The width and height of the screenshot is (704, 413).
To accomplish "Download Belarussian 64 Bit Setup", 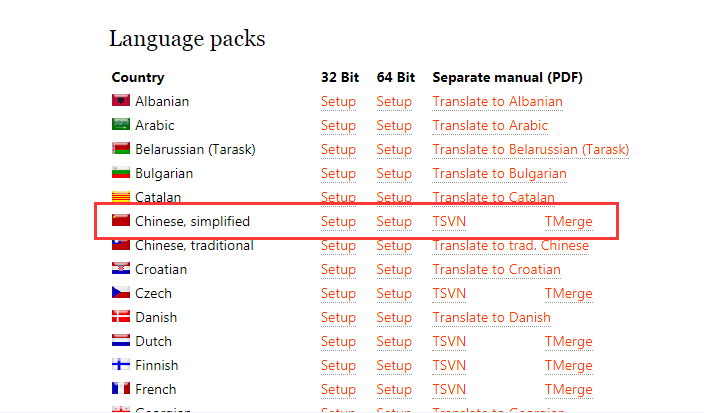I will (x=394, y=149).
